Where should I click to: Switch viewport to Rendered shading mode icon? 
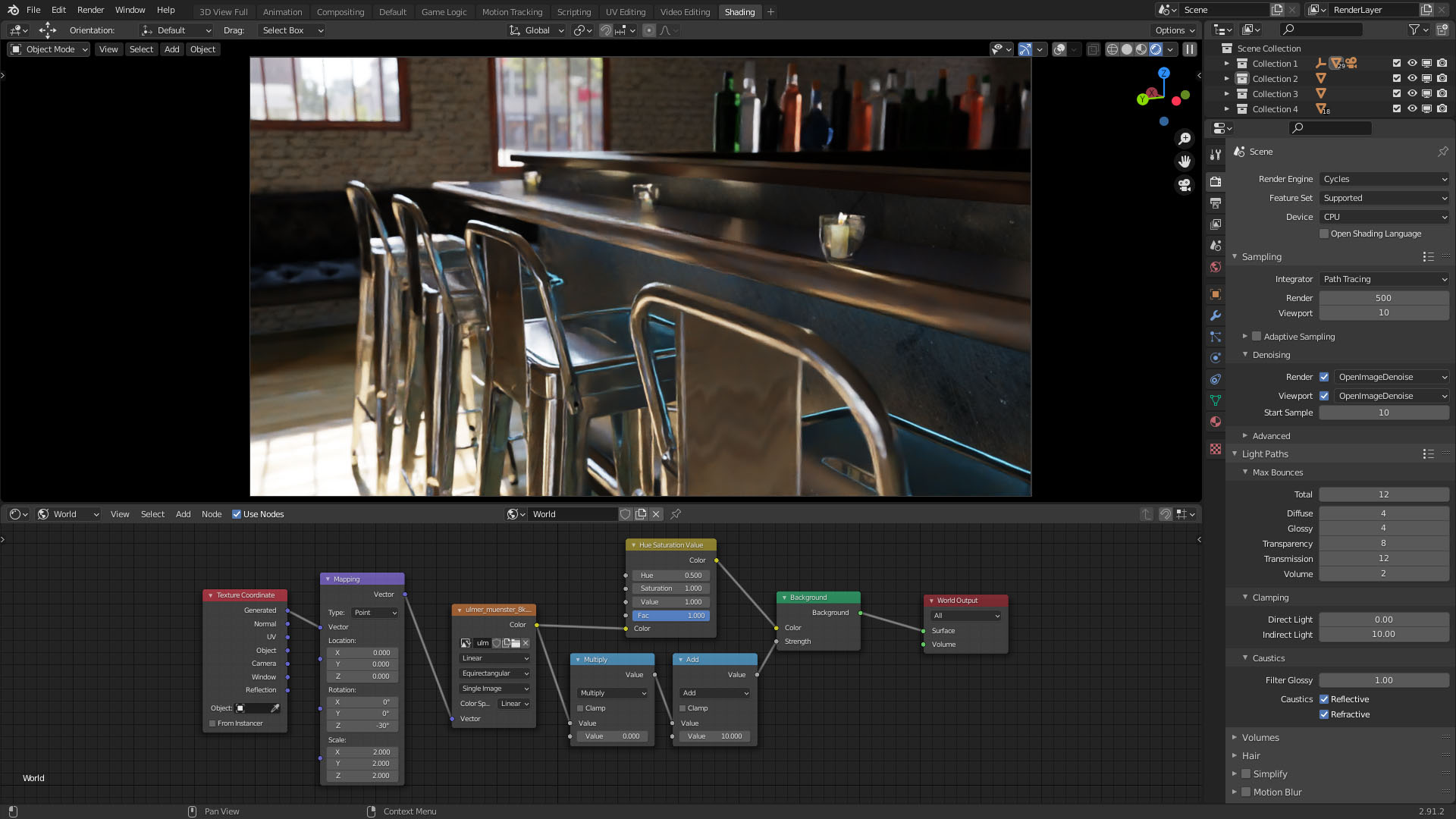[1156, 49]
